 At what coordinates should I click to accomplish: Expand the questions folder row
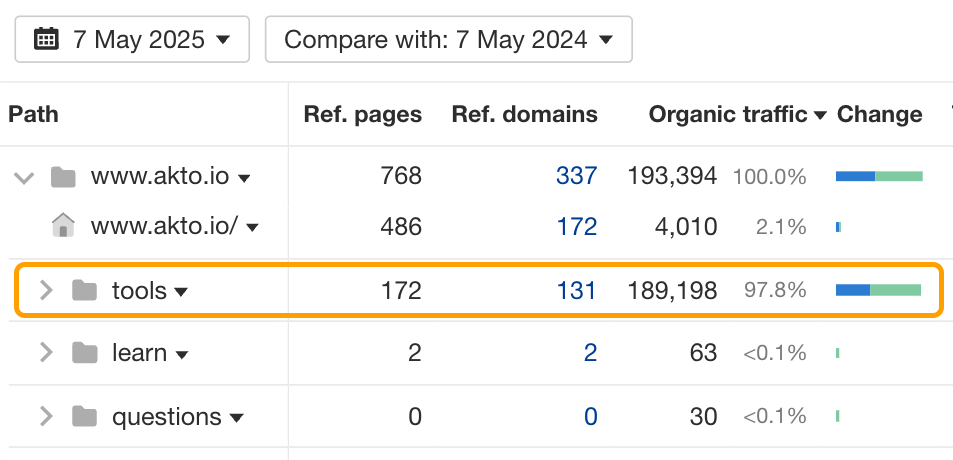(45, 416)
